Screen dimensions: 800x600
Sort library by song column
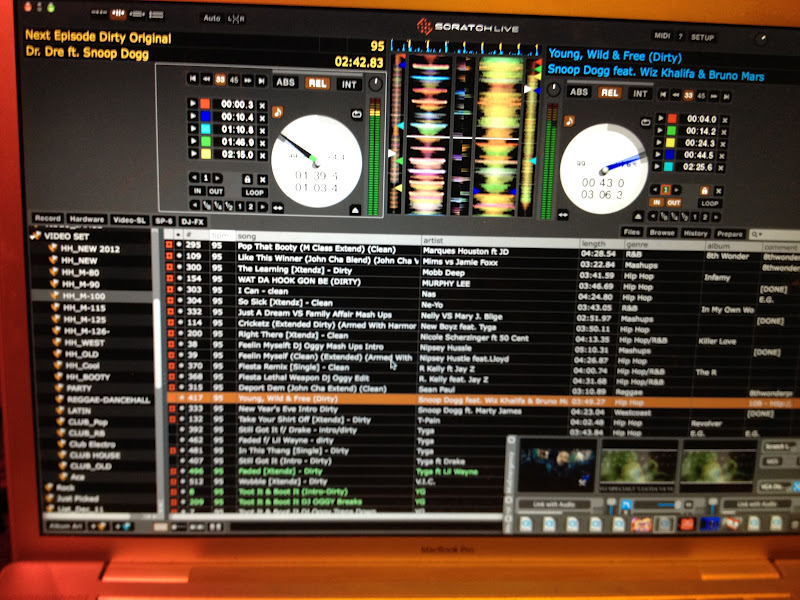tap(327, 237)
